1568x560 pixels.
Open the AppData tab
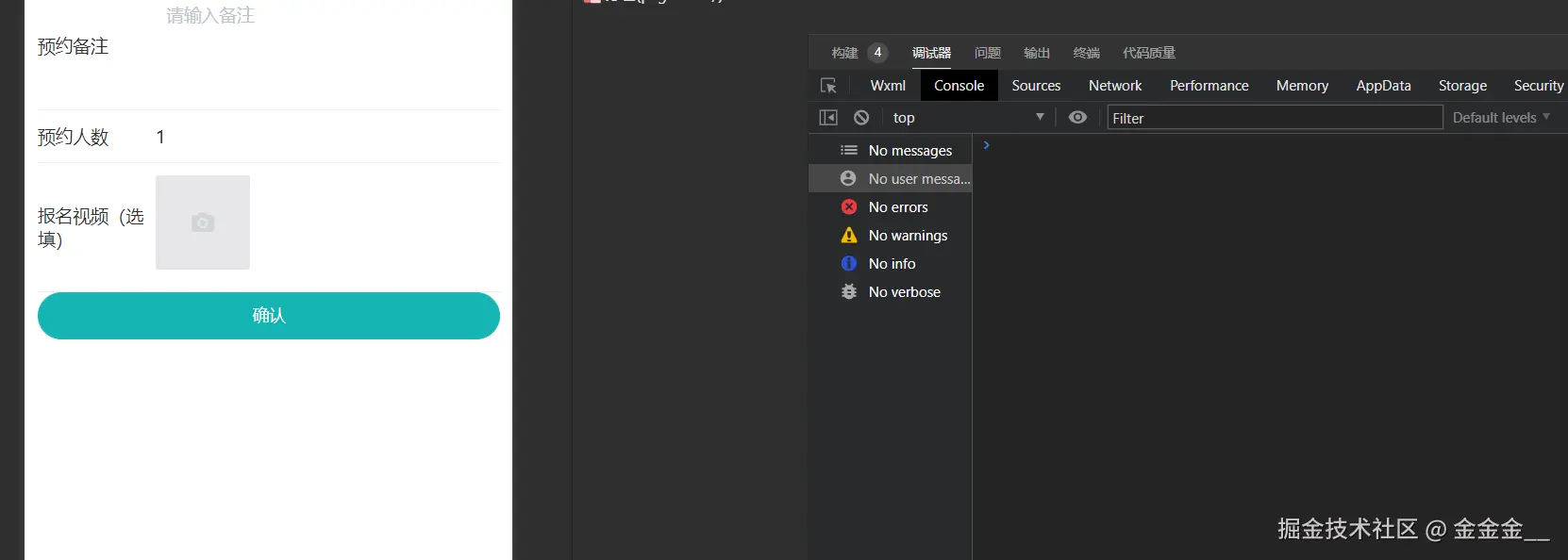click(1383, 86)
